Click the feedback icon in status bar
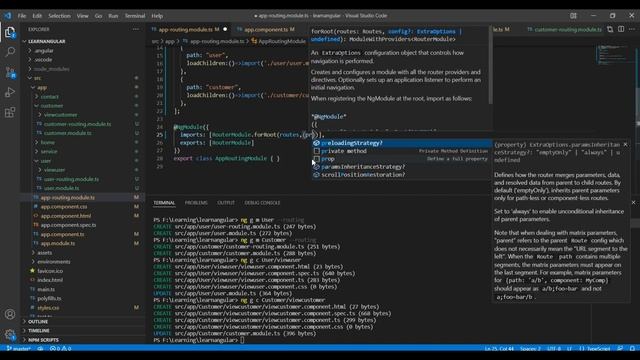 [x=620, y=349]
